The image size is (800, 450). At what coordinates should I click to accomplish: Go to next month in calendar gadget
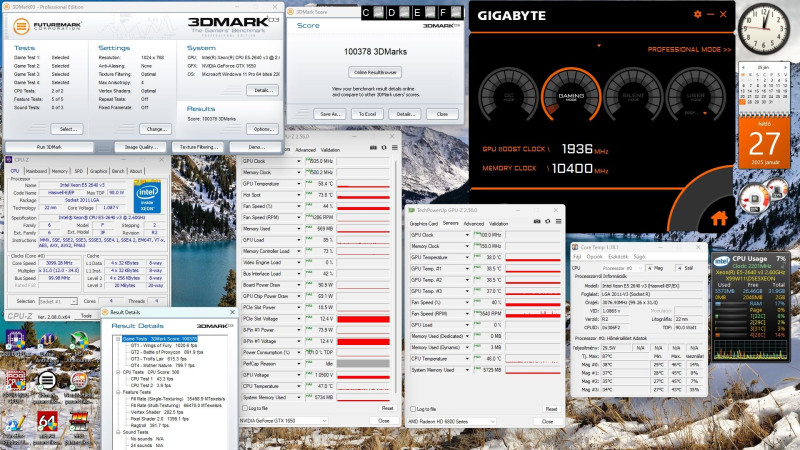pyautogui.click(x=785, y=67)
